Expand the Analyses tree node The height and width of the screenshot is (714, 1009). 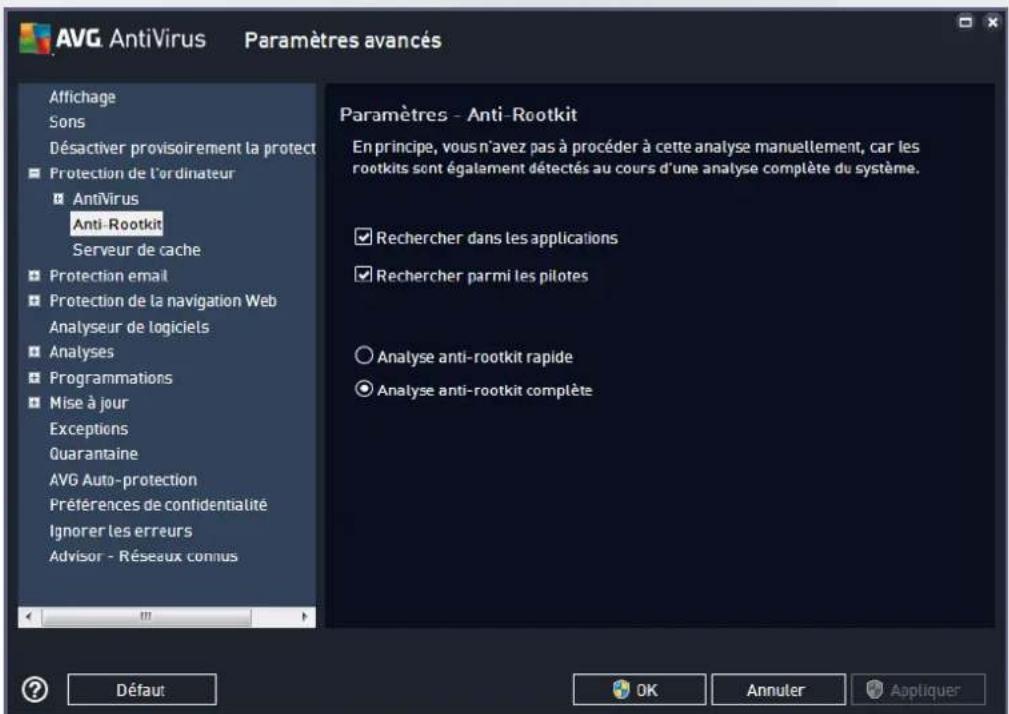coord(34,352)
